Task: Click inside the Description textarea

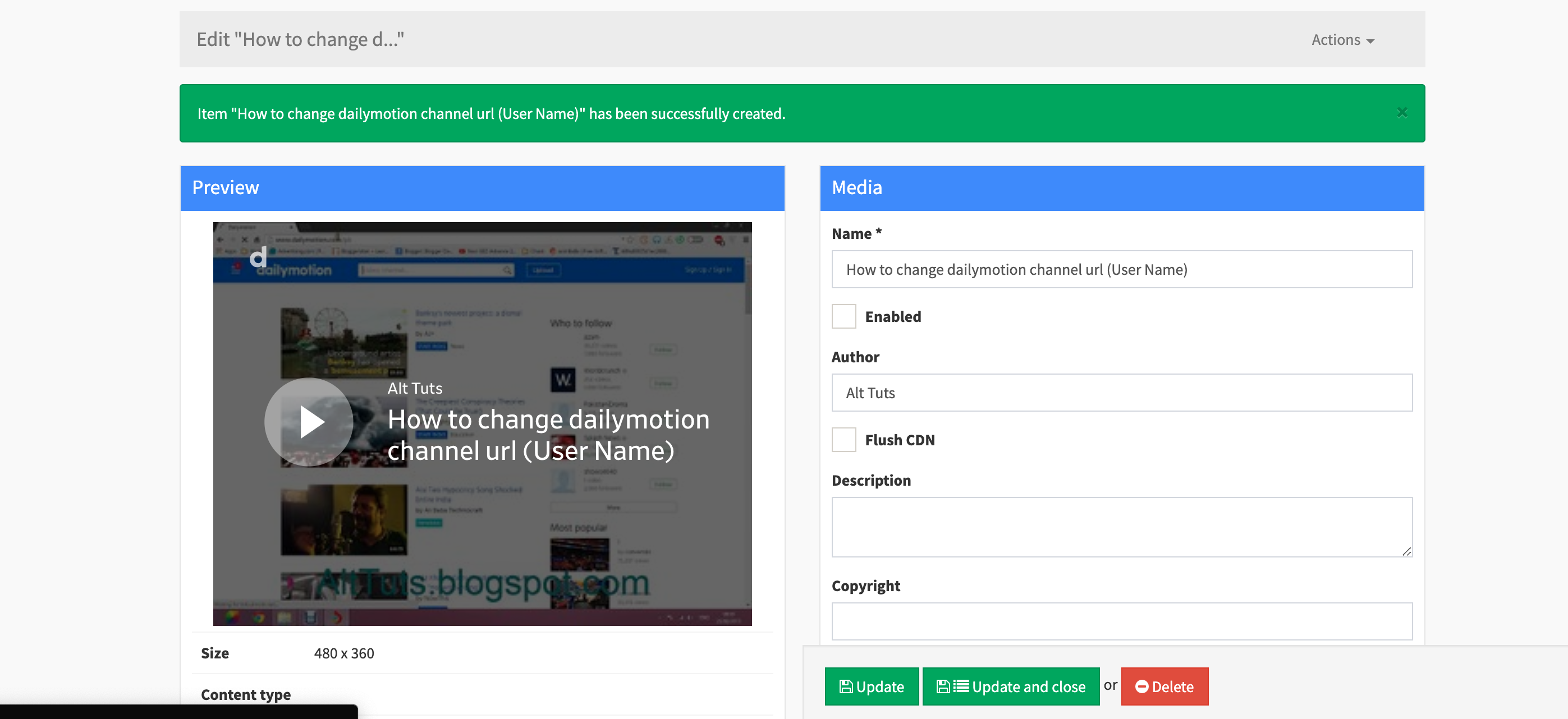Action: (x=1121, y=526)
